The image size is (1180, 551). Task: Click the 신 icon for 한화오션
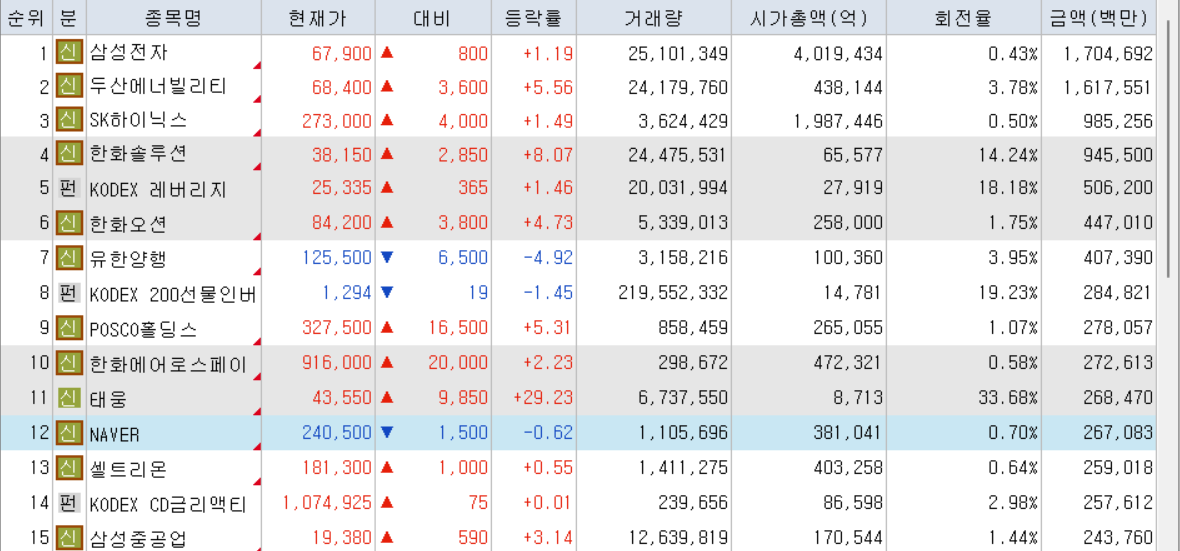click(70, 223)
